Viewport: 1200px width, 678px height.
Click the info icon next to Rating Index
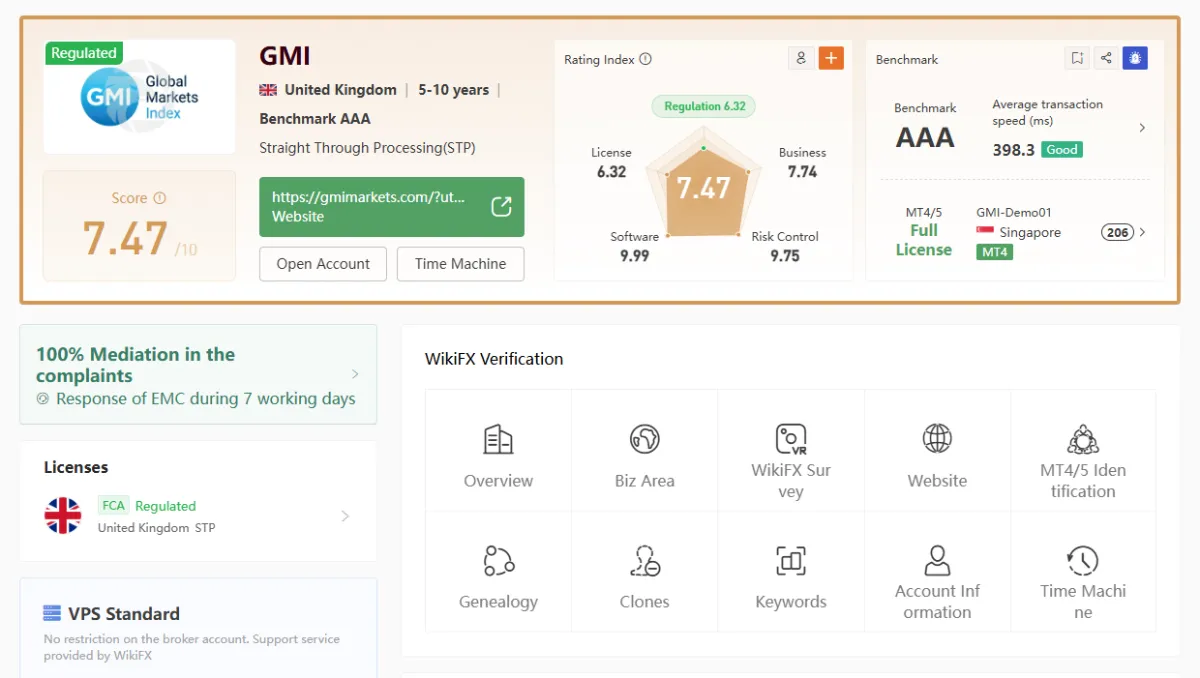(x=645, y=59)
